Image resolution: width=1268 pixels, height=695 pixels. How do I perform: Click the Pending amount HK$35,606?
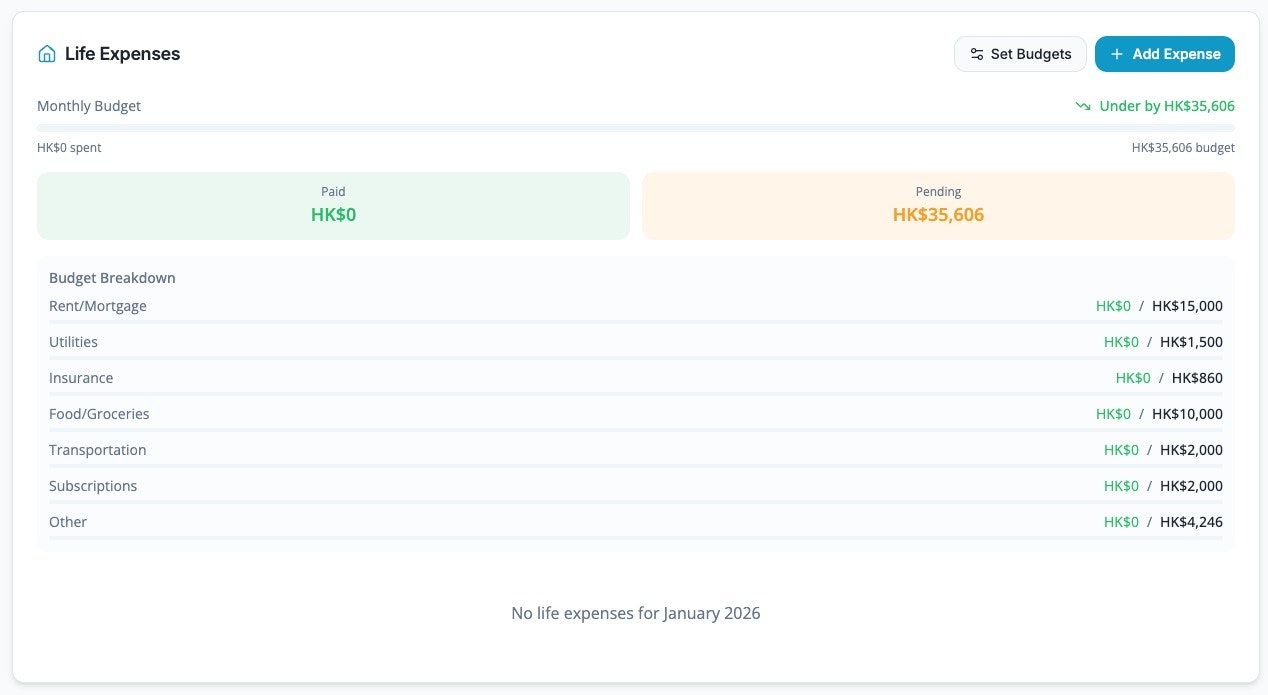click(938, 215)
